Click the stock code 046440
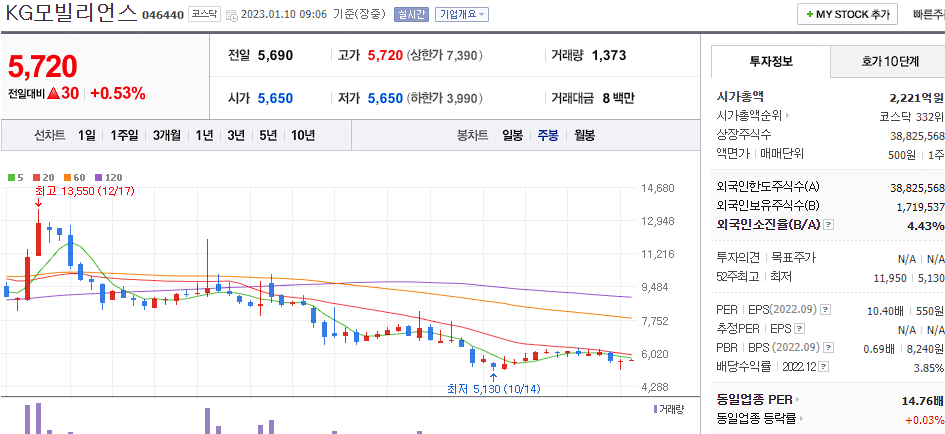 [x=163, y=15]
